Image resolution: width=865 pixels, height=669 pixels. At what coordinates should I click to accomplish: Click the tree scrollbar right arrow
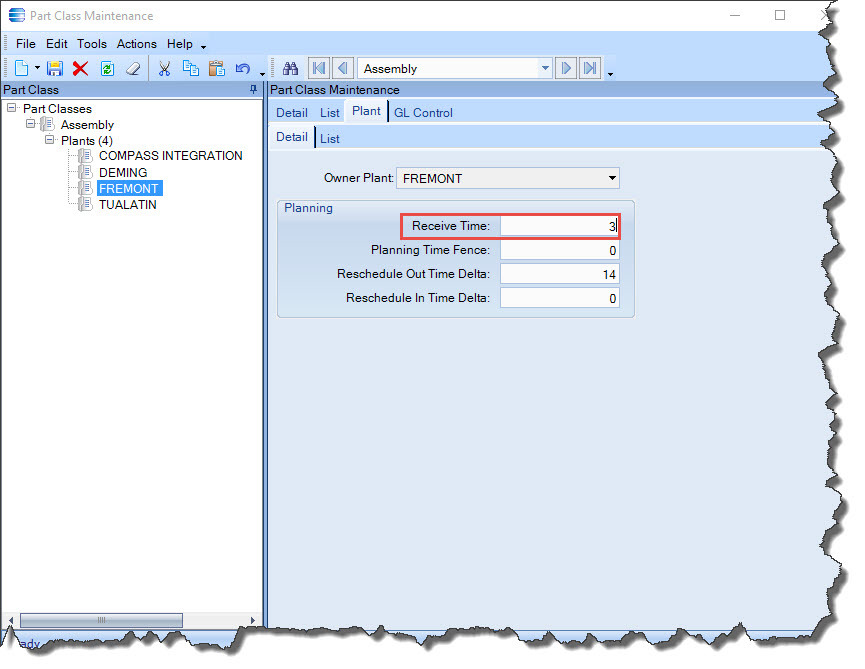253,620
